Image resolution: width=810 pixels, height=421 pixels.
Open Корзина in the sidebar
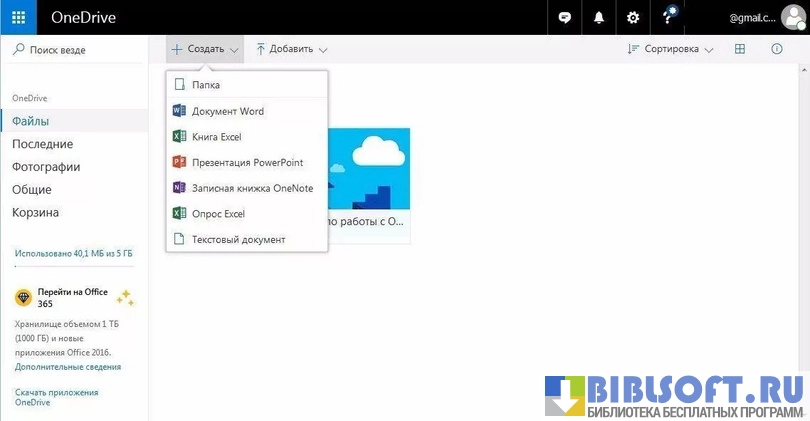coord(35,212)
